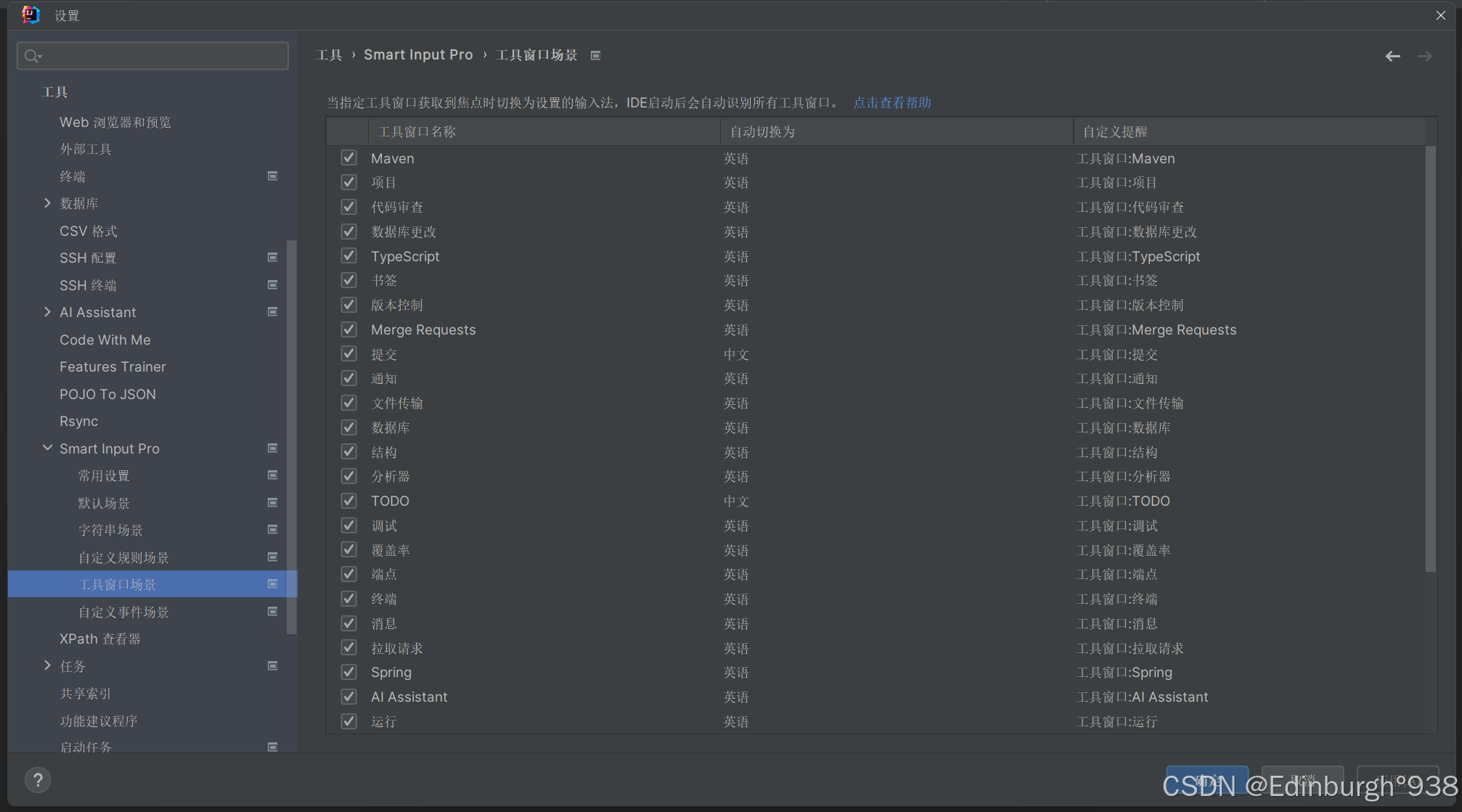Uncheck the Maven tool window checkbox

tap(349, 157)
